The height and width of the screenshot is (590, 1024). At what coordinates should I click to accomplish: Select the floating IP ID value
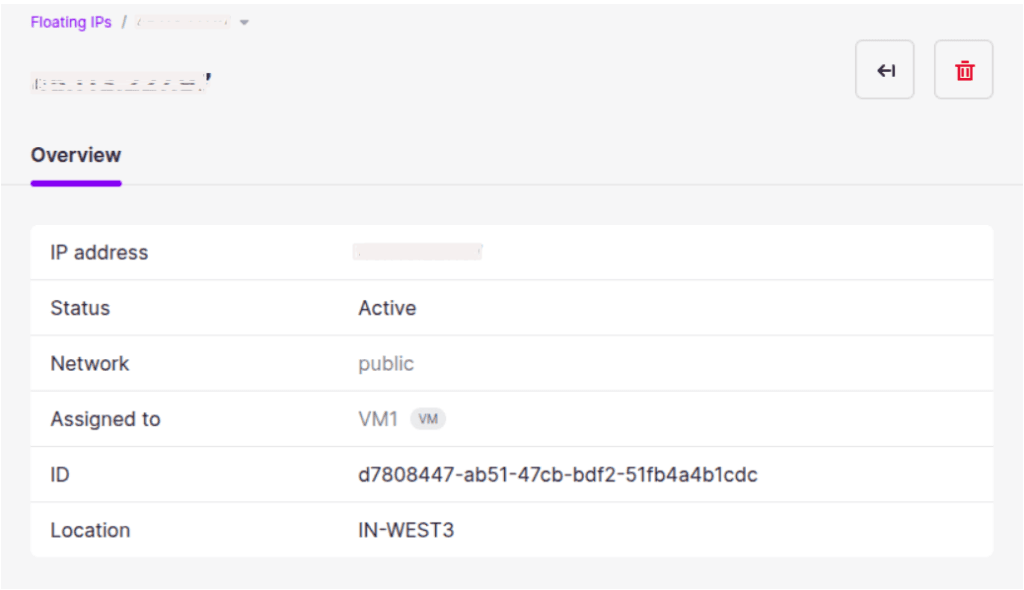pyautogui.click(x=558, y=474)
